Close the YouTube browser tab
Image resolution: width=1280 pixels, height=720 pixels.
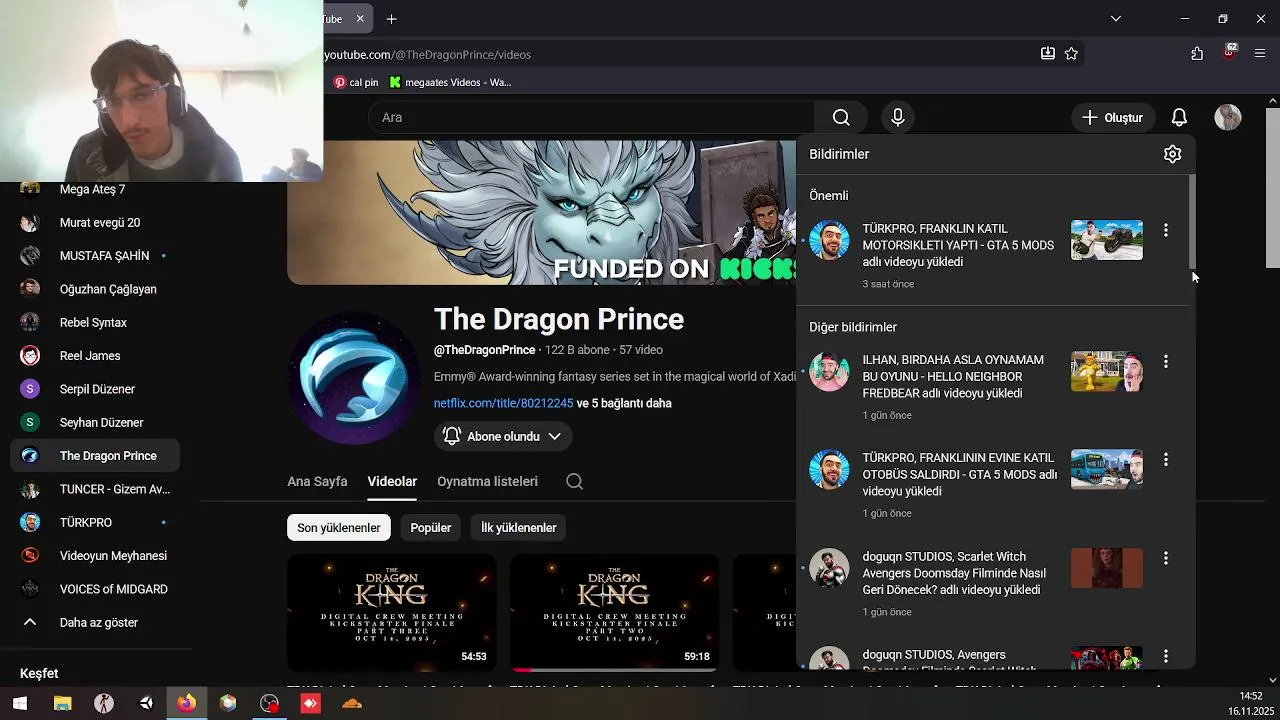tap(360, 19)
